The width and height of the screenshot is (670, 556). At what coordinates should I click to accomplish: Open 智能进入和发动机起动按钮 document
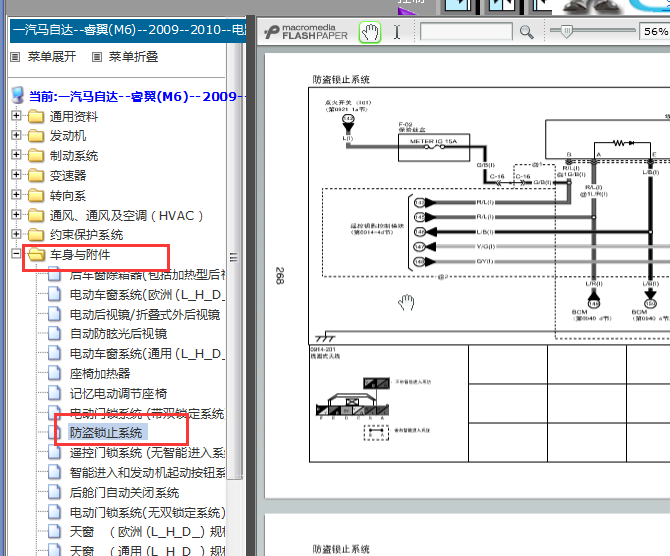pyautogui.click(x=147, y=473)
